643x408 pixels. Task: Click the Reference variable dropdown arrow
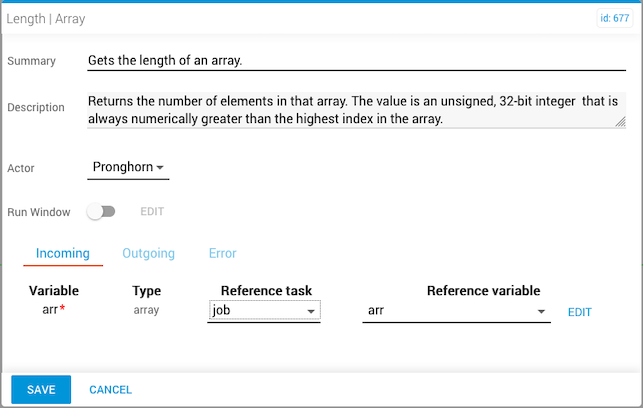tap(541, 312)
